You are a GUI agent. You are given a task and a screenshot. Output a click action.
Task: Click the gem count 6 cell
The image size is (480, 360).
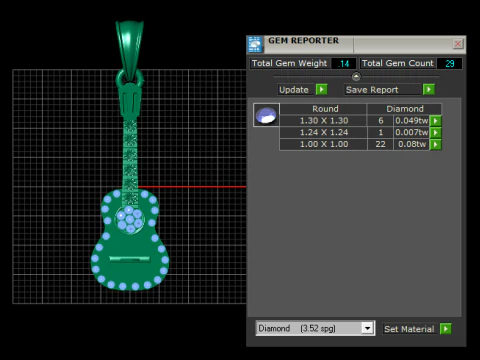380,121
